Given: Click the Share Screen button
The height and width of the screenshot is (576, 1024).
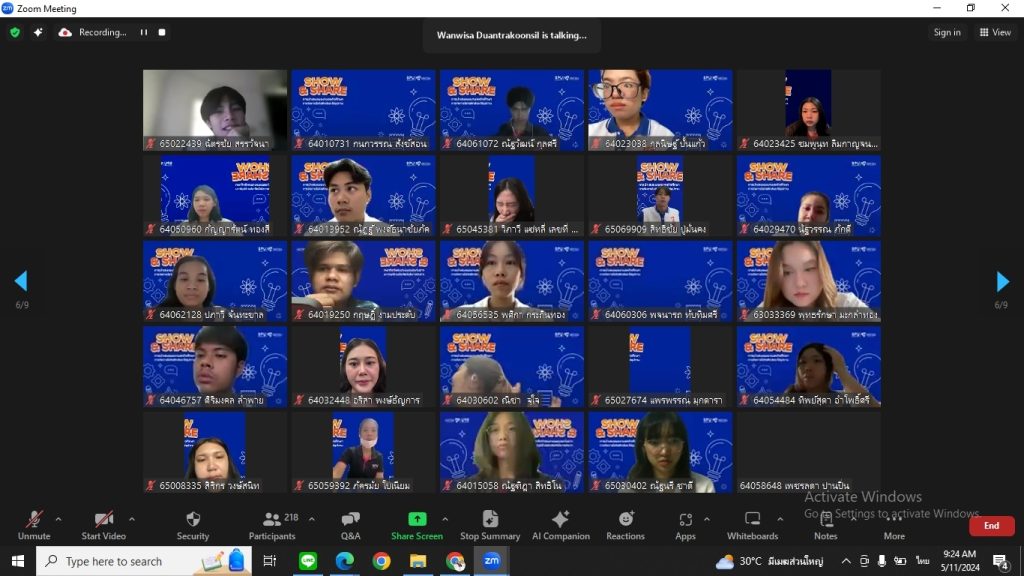Looking at the screenshot, I should point(417,526).
